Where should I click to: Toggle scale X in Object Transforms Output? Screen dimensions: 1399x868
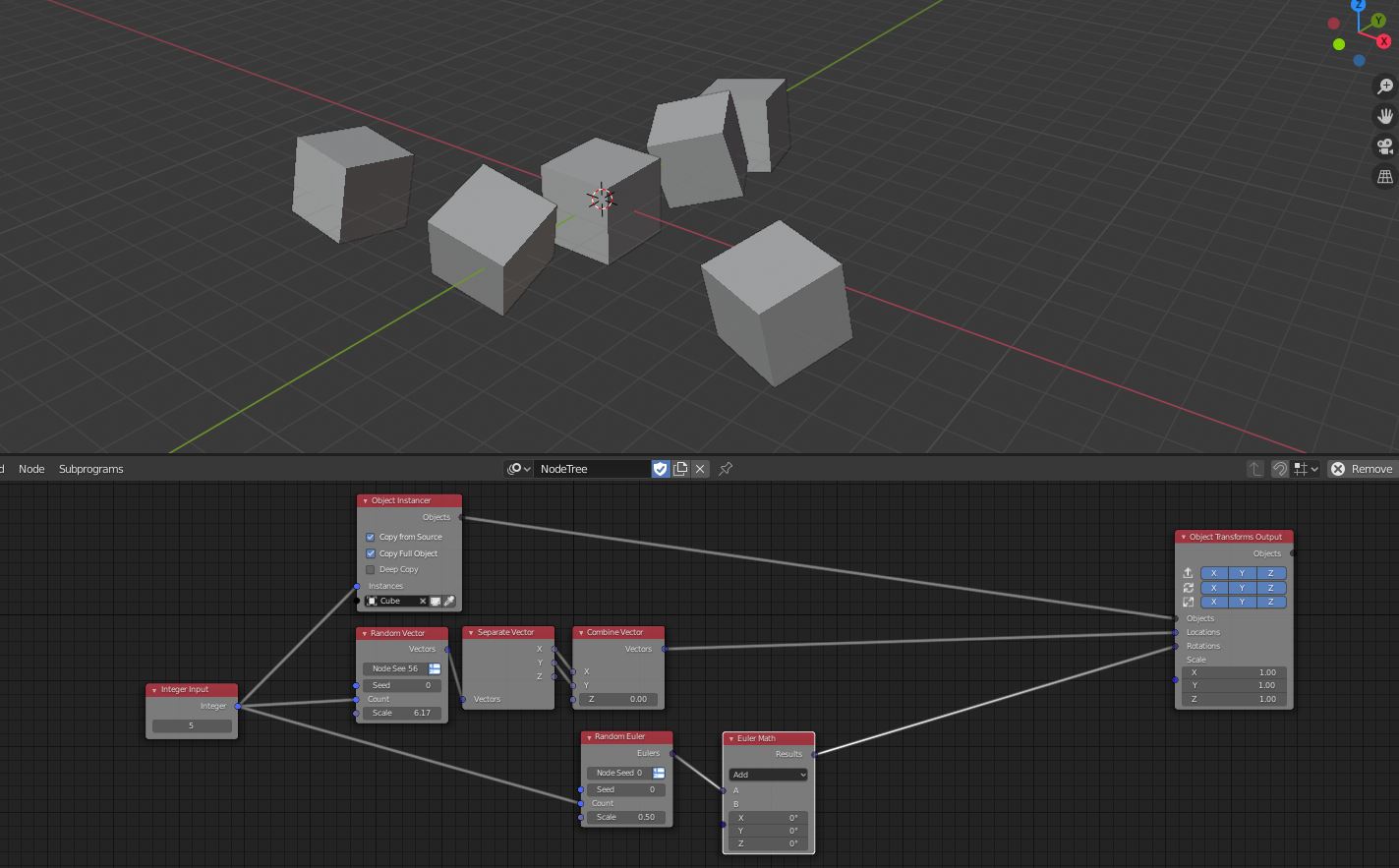point(1214,602)
